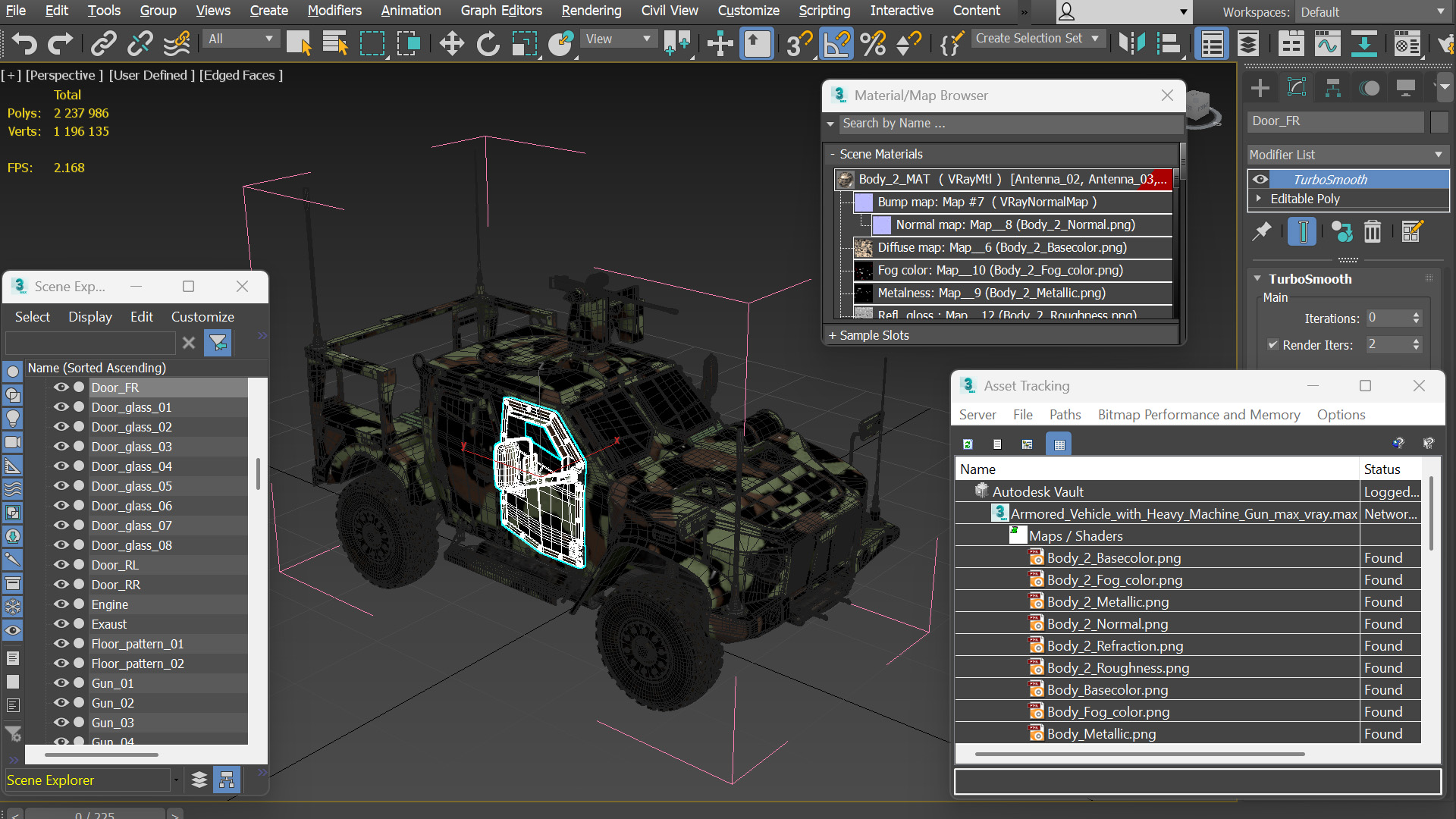Open the Hierarchy tab in command panel
1456x819 pixels.
(1332, 88)
